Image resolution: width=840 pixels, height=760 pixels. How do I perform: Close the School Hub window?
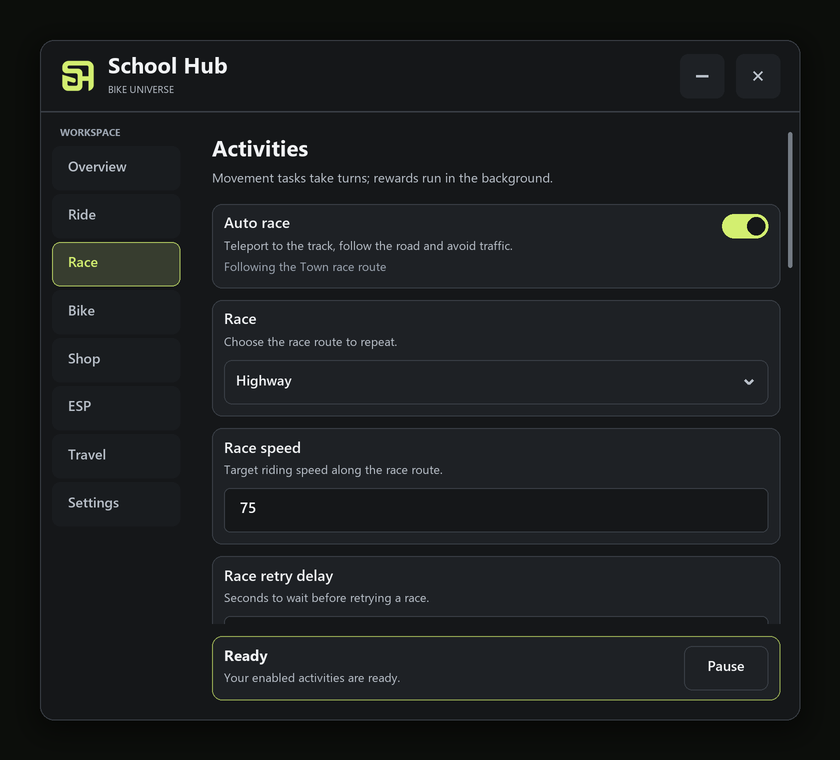pyautogui.click(x=758, y=76)
